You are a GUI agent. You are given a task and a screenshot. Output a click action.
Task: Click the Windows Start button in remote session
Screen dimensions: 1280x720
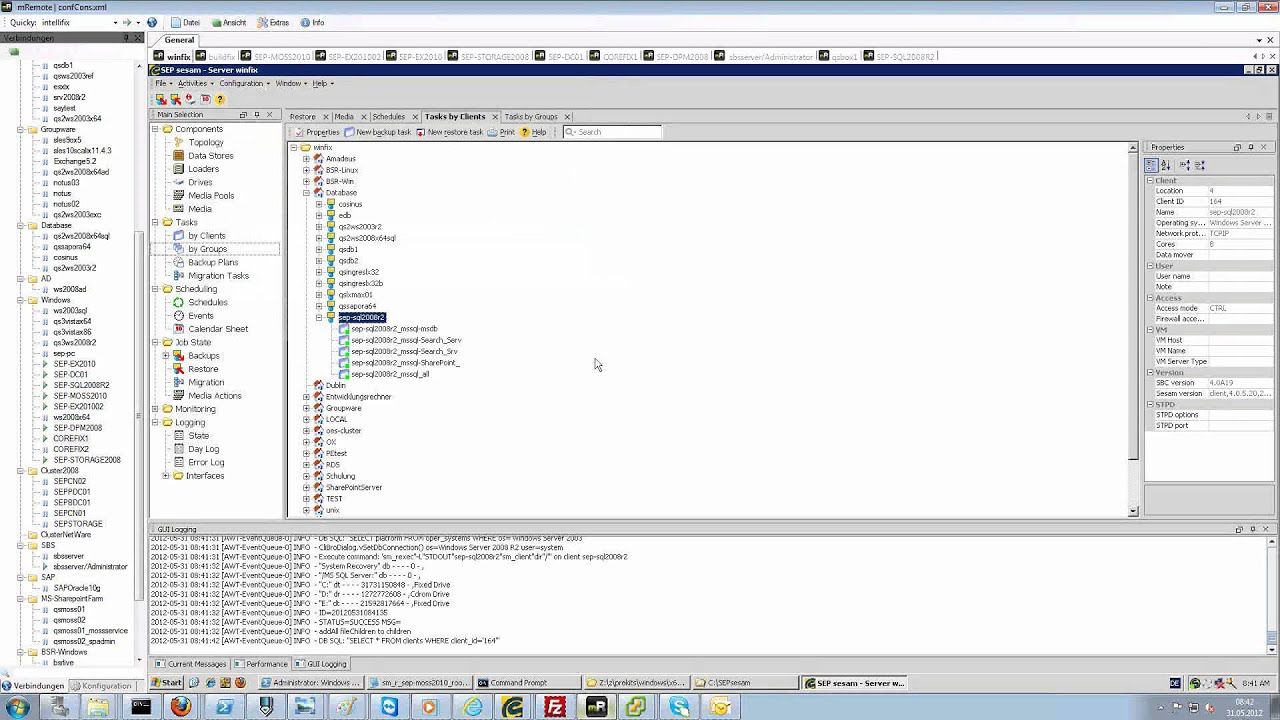point(166,683)
